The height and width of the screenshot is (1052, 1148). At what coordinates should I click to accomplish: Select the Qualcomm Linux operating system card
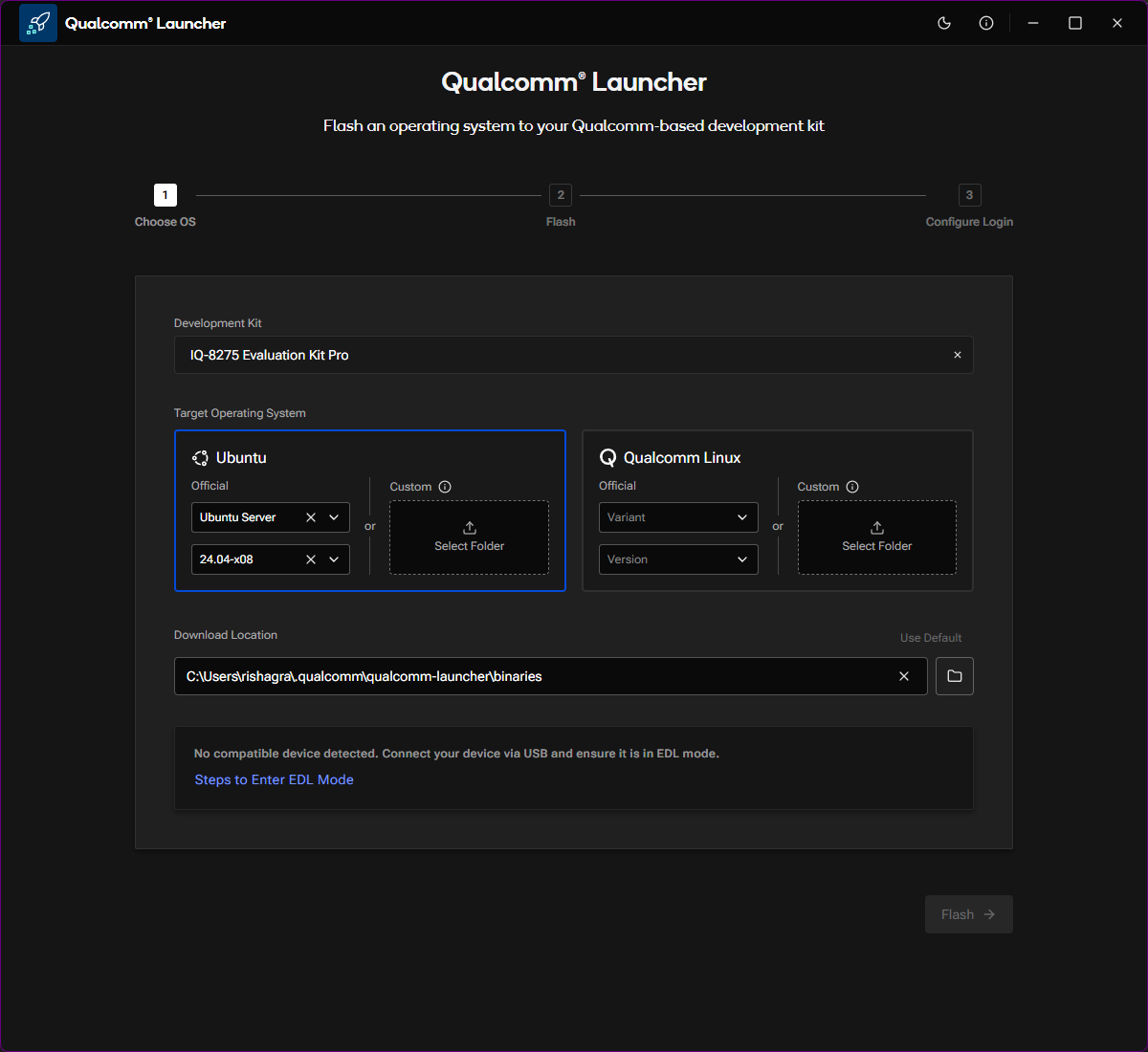click(778, 511)
